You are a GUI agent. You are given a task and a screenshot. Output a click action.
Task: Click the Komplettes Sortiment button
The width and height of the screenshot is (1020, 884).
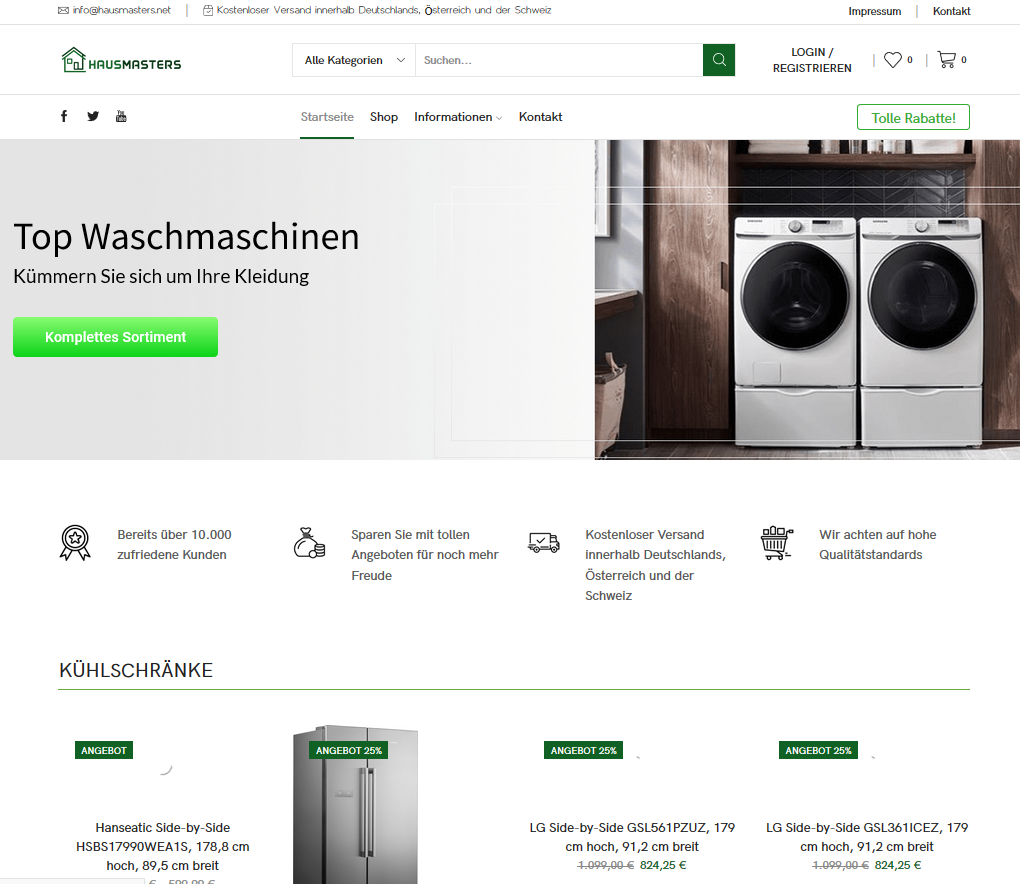[x=116, y=337]
